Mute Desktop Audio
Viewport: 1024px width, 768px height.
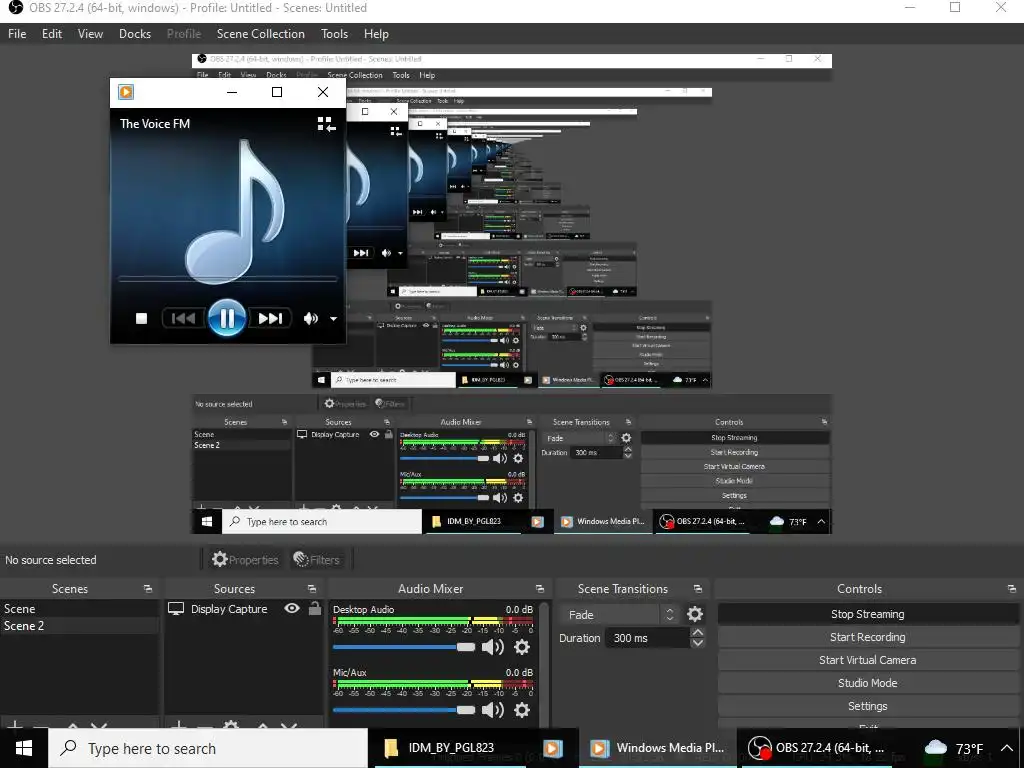coord(492,647)
